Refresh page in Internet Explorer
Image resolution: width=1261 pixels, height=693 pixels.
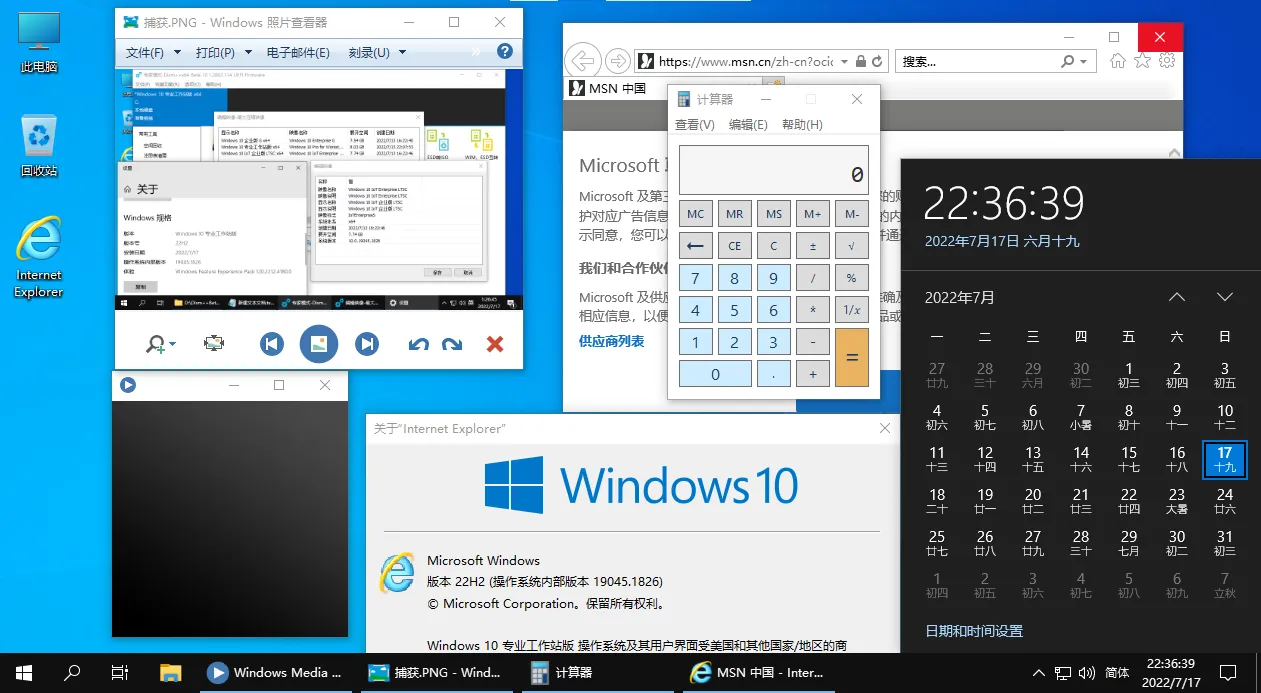point(877,61)
